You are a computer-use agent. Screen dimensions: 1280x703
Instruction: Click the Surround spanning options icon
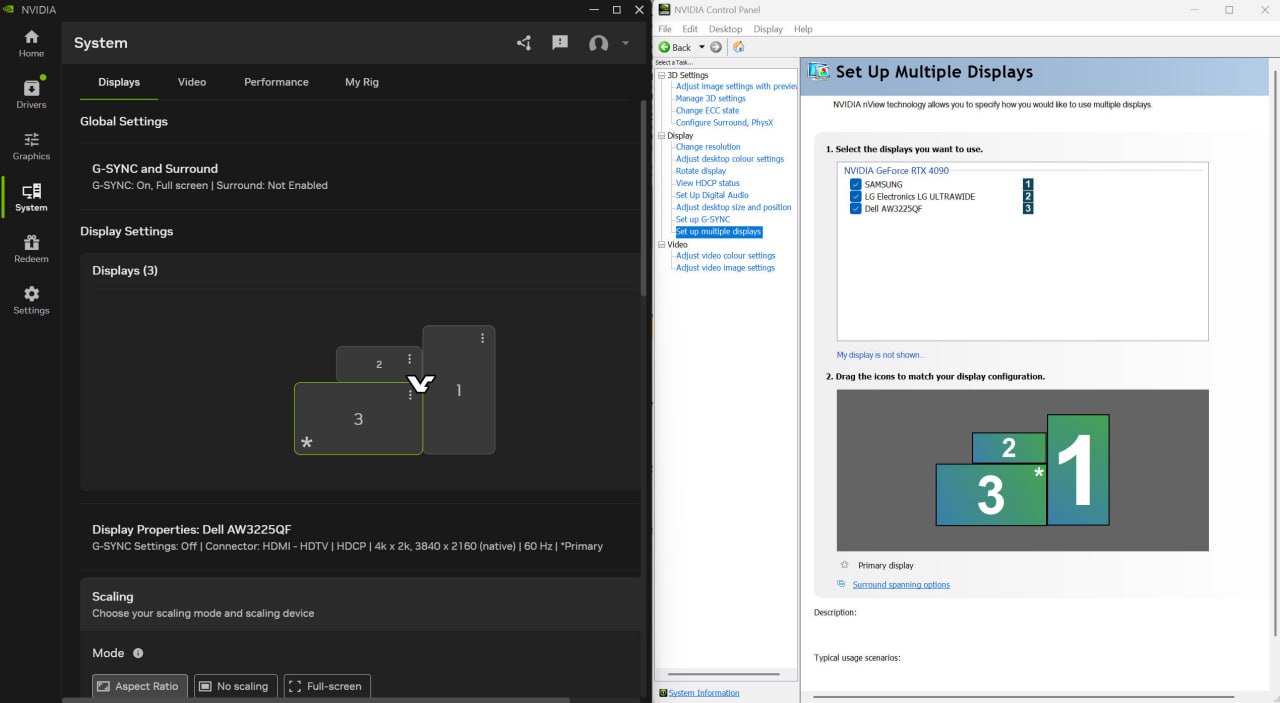click(842, 584)
